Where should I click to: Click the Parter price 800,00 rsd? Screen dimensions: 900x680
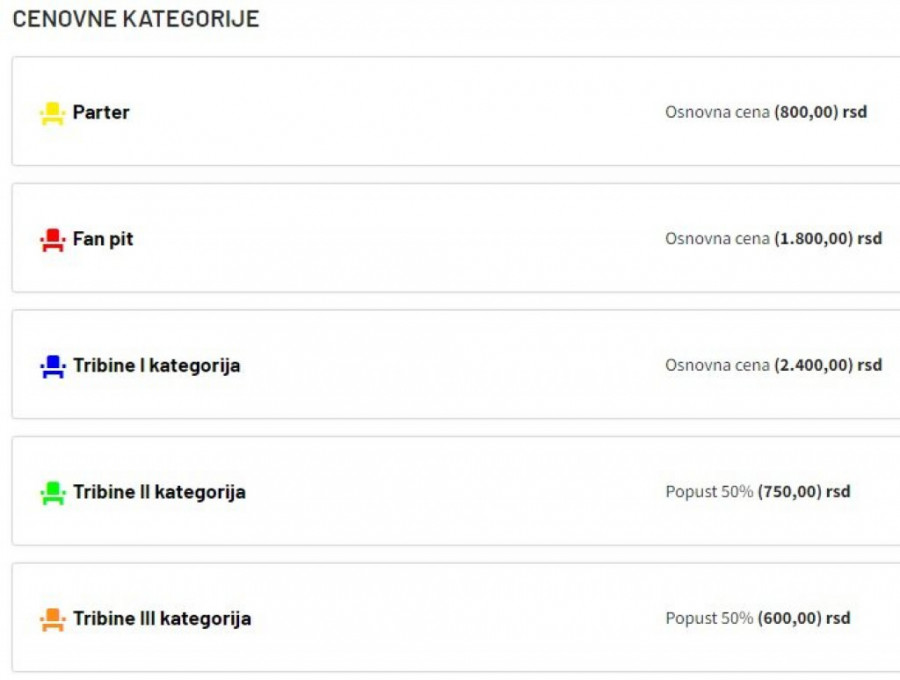pos(820,113)
